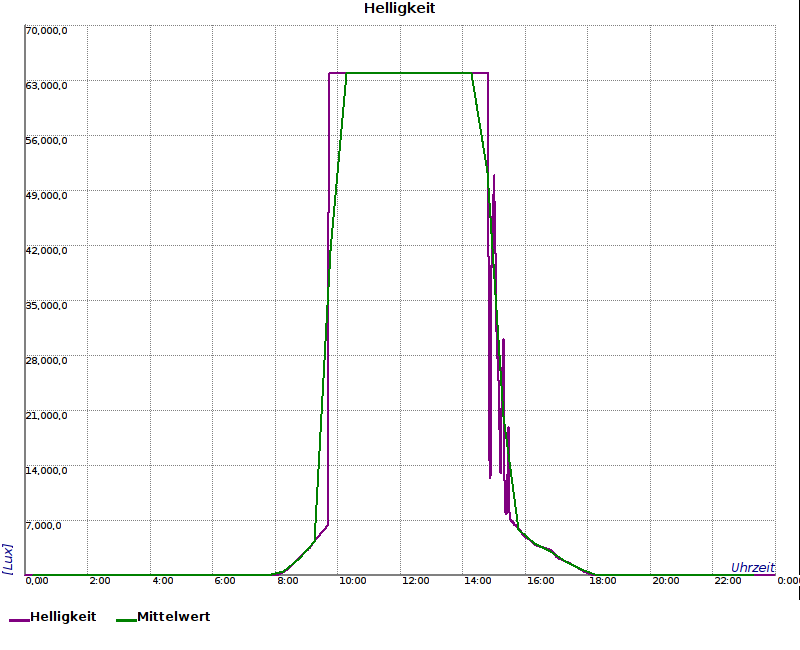The image size is (800, 650).
Task: Click the 14:00 tick on time axis
Action: pyautogui.click(x=478, y=581)
